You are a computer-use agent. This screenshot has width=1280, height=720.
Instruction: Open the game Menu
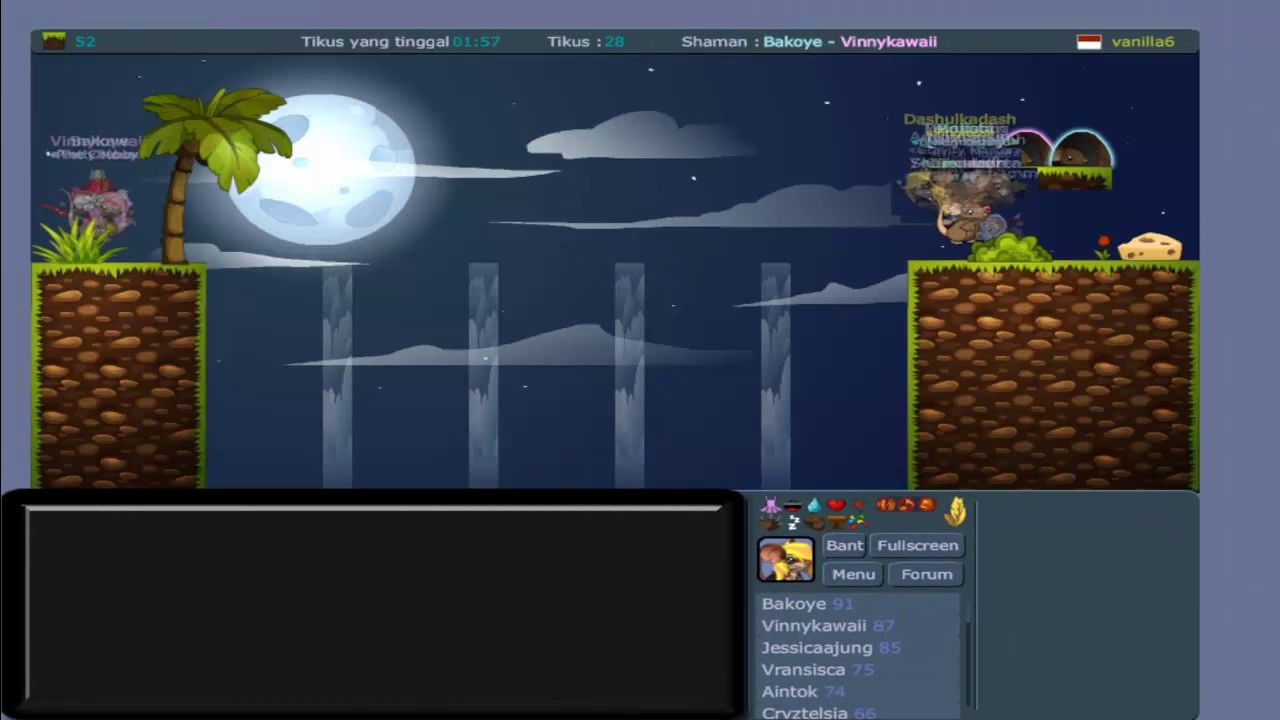[853, 574]
